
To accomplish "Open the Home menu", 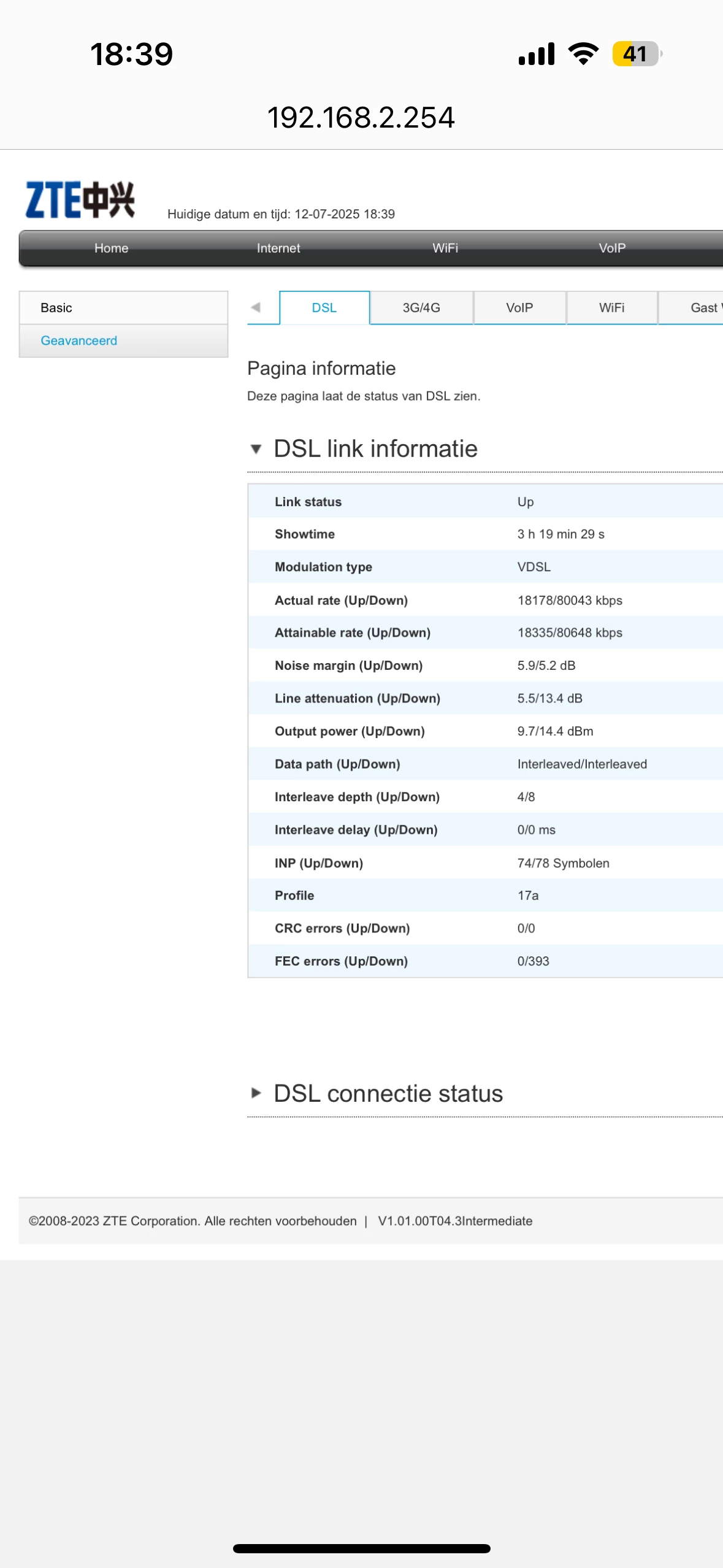I will (111, 248).
